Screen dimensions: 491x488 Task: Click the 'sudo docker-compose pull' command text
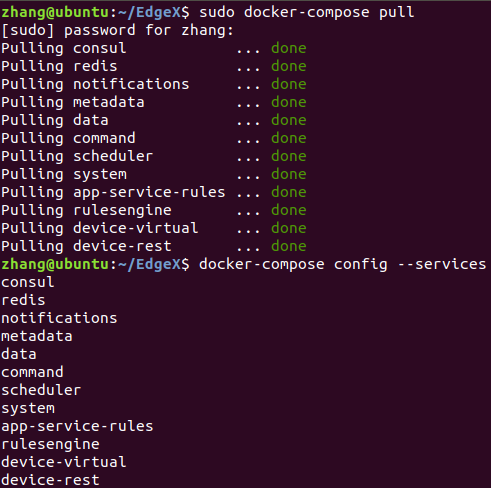307,13
